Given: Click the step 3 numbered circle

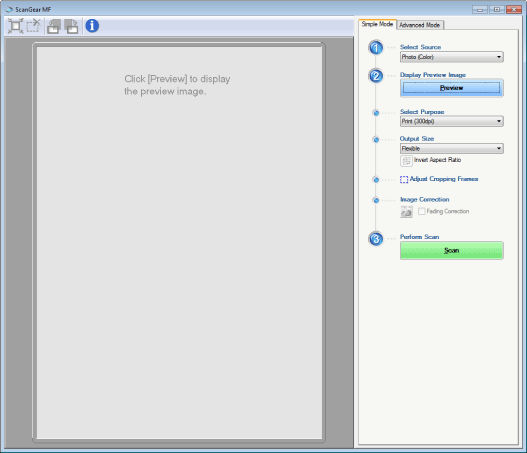Looking at the screenshot, I should pyautogui.click(x=376, y=239).
